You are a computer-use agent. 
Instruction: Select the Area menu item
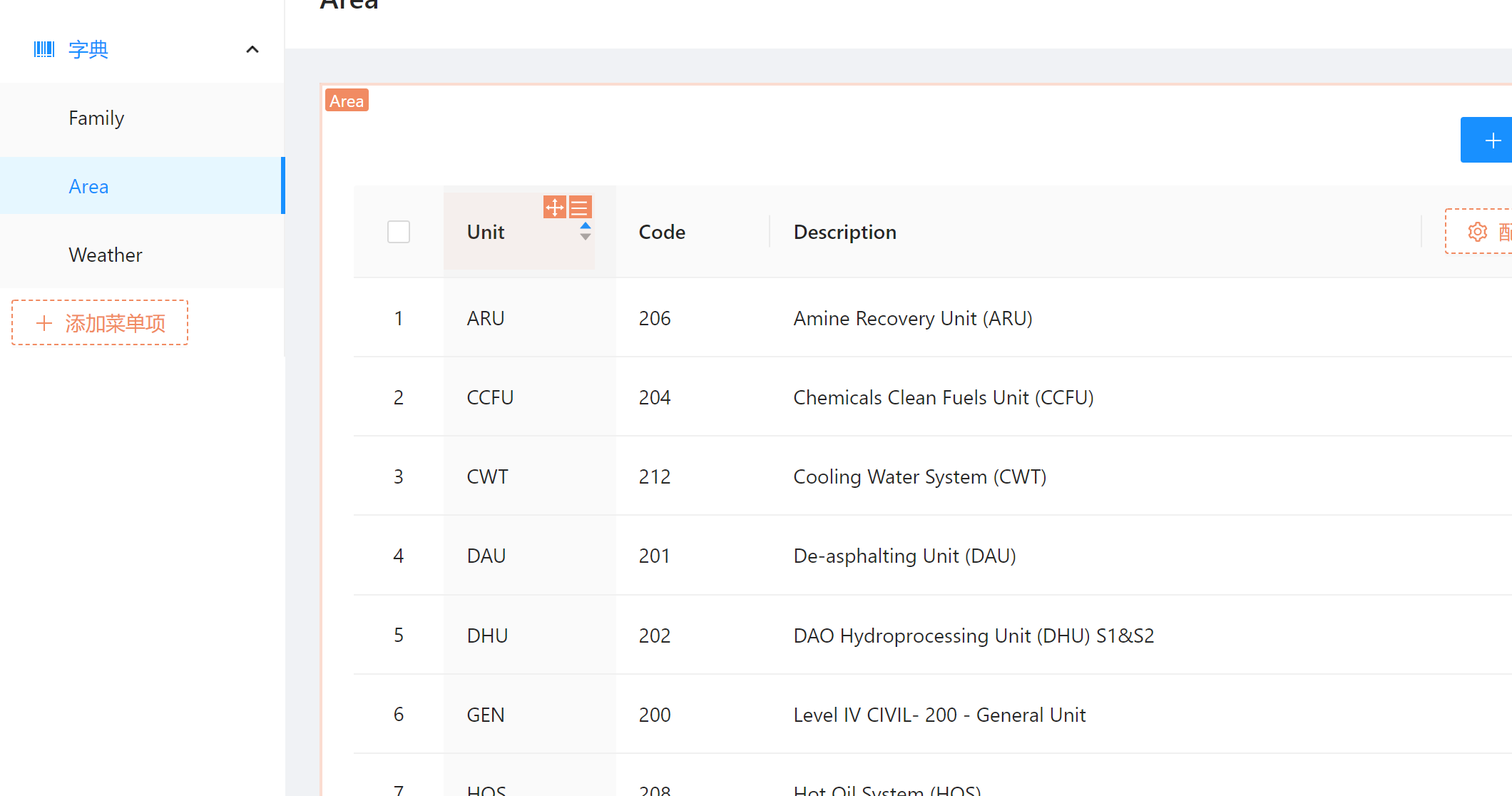tap(88, 186)
